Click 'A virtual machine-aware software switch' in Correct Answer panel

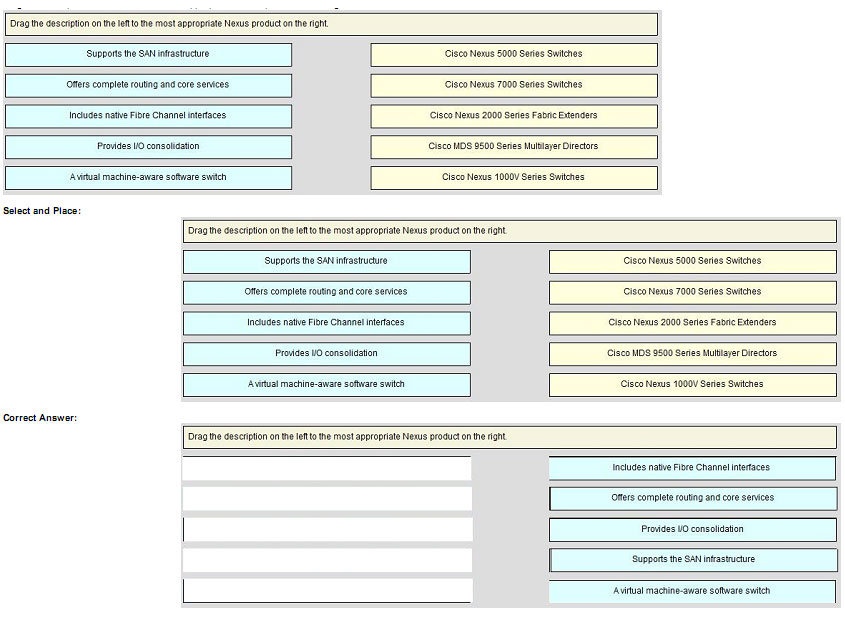(692, 591)
